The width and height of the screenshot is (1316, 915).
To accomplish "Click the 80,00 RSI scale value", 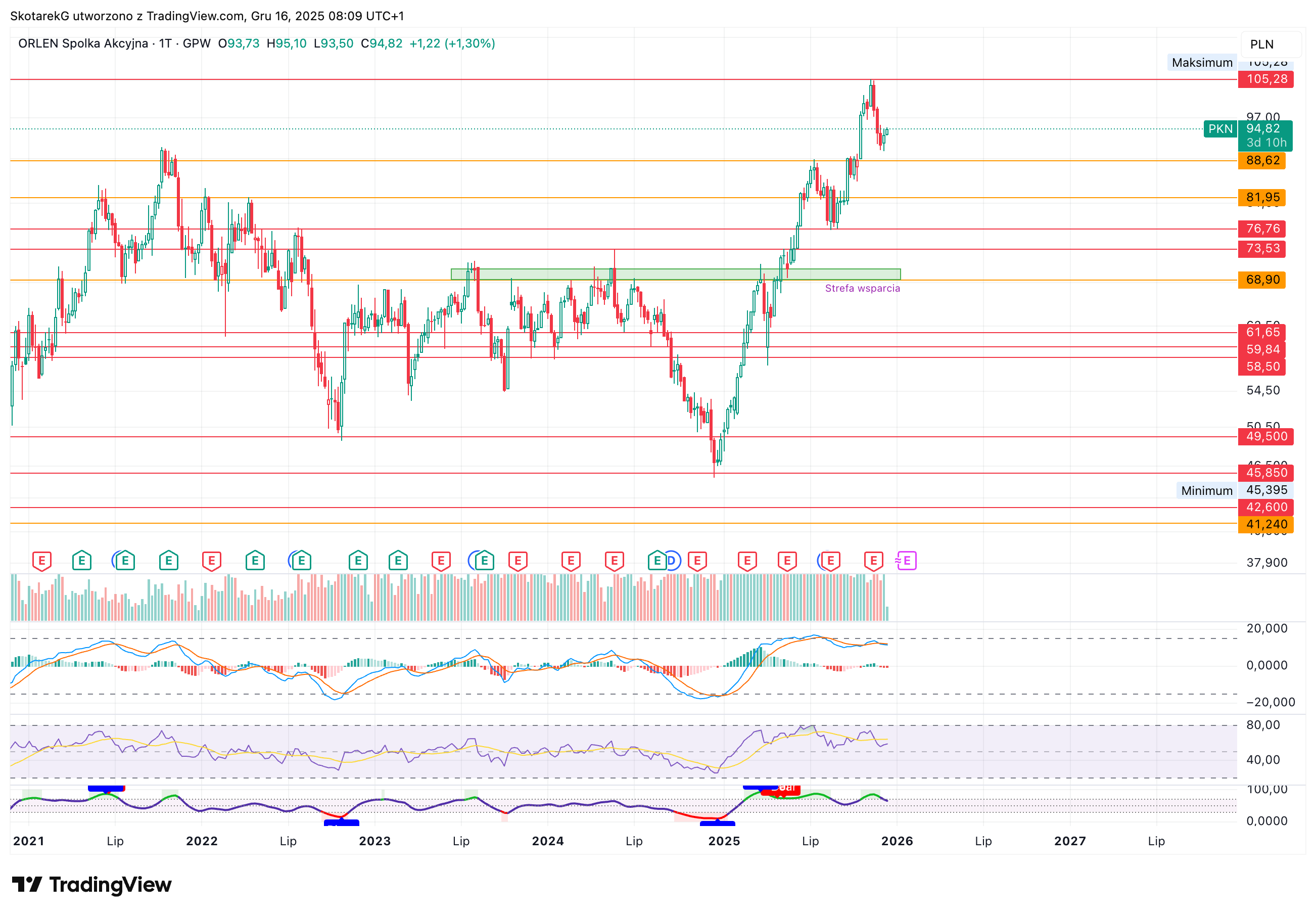I will click(x=1263, y=725).
